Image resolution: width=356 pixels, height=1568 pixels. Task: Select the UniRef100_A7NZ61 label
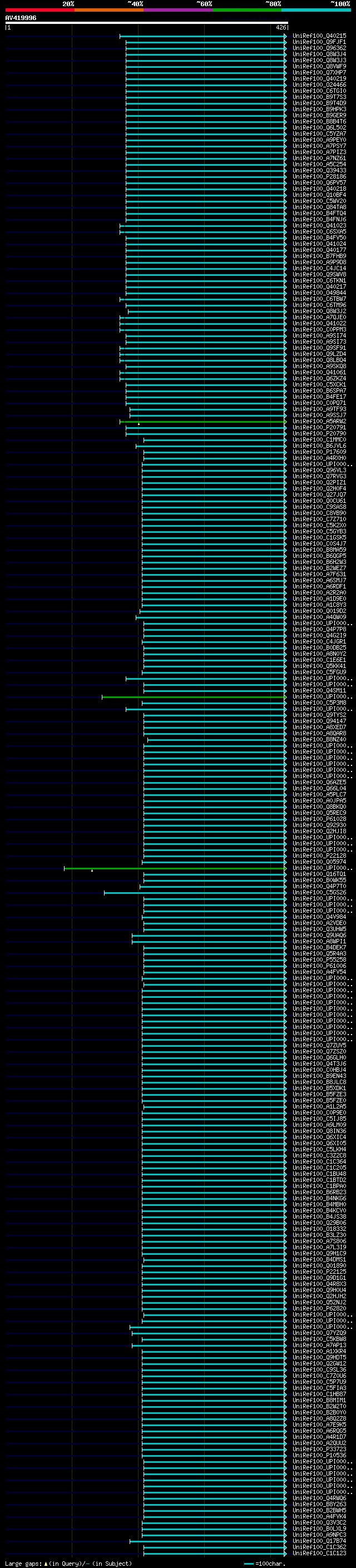pyautogui.click(x=319, y=159)
